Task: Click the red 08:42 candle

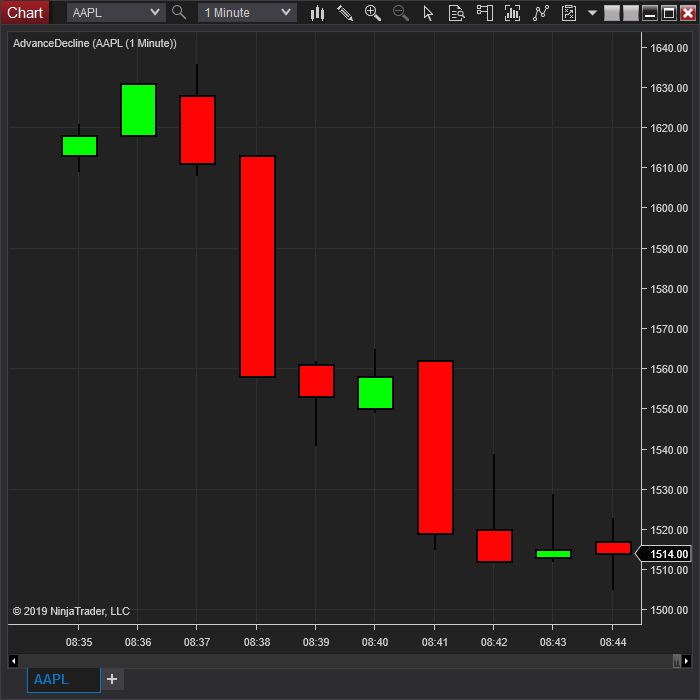Action: 494,546
